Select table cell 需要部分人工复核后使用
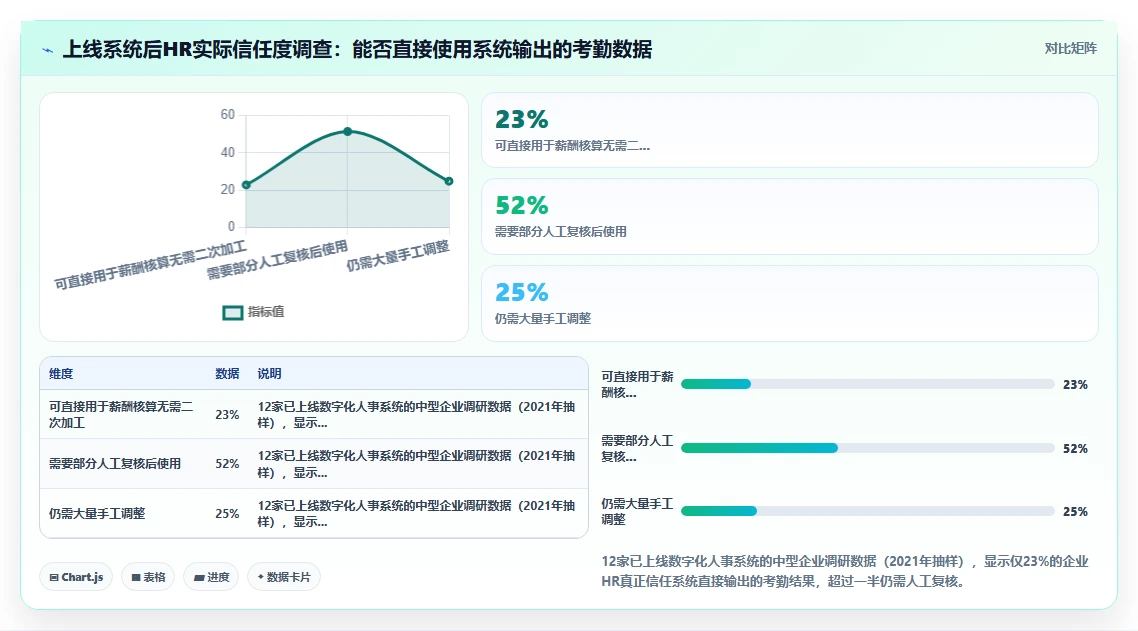Viewport: 1138px width, 631px height. [x=115, y=464]
